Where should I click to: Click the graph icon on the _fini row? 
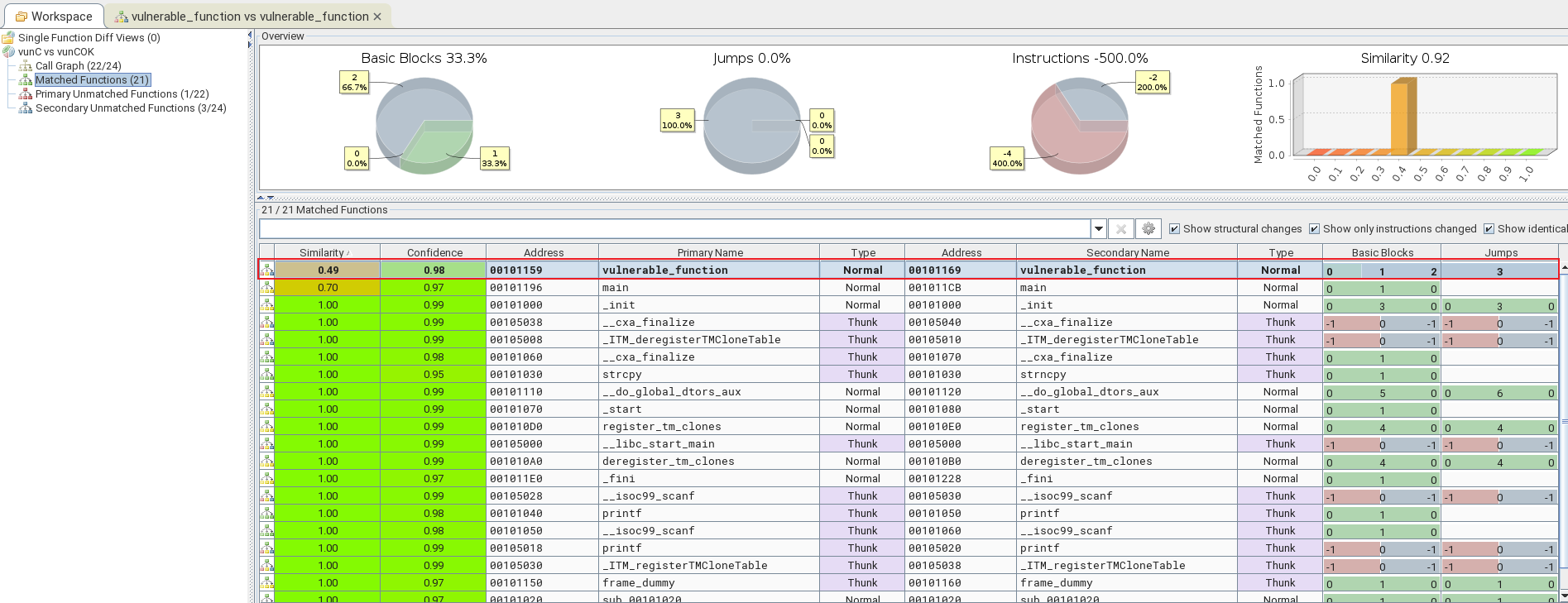266,479
